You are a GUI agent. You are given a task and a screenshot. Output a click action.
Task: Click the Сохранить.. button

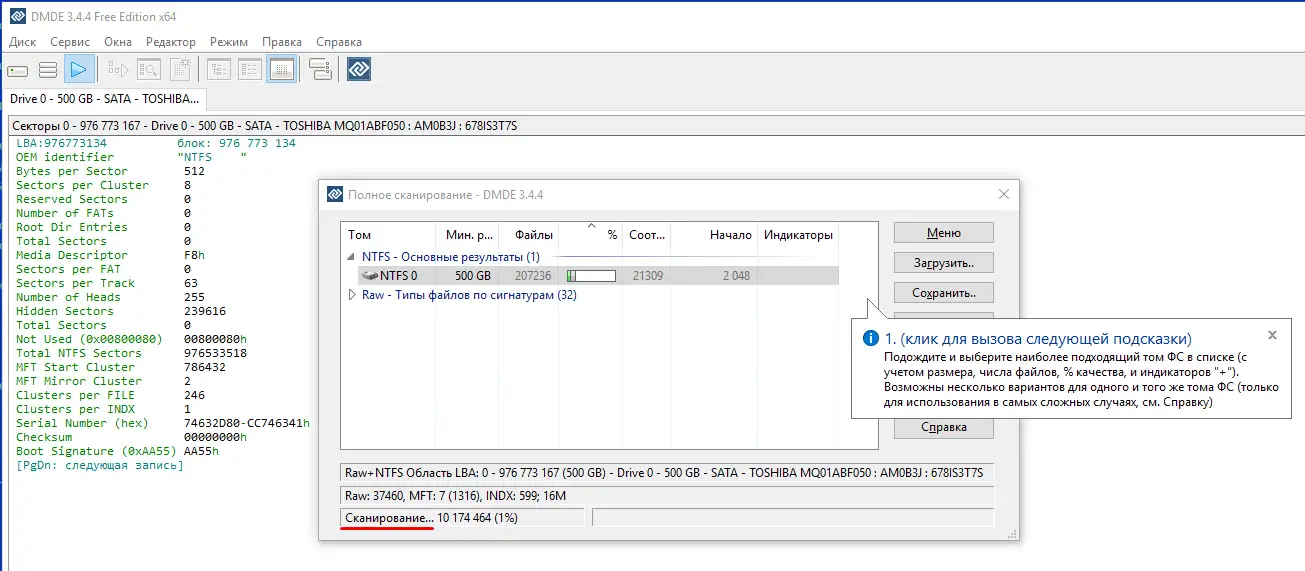pos(943,293)
